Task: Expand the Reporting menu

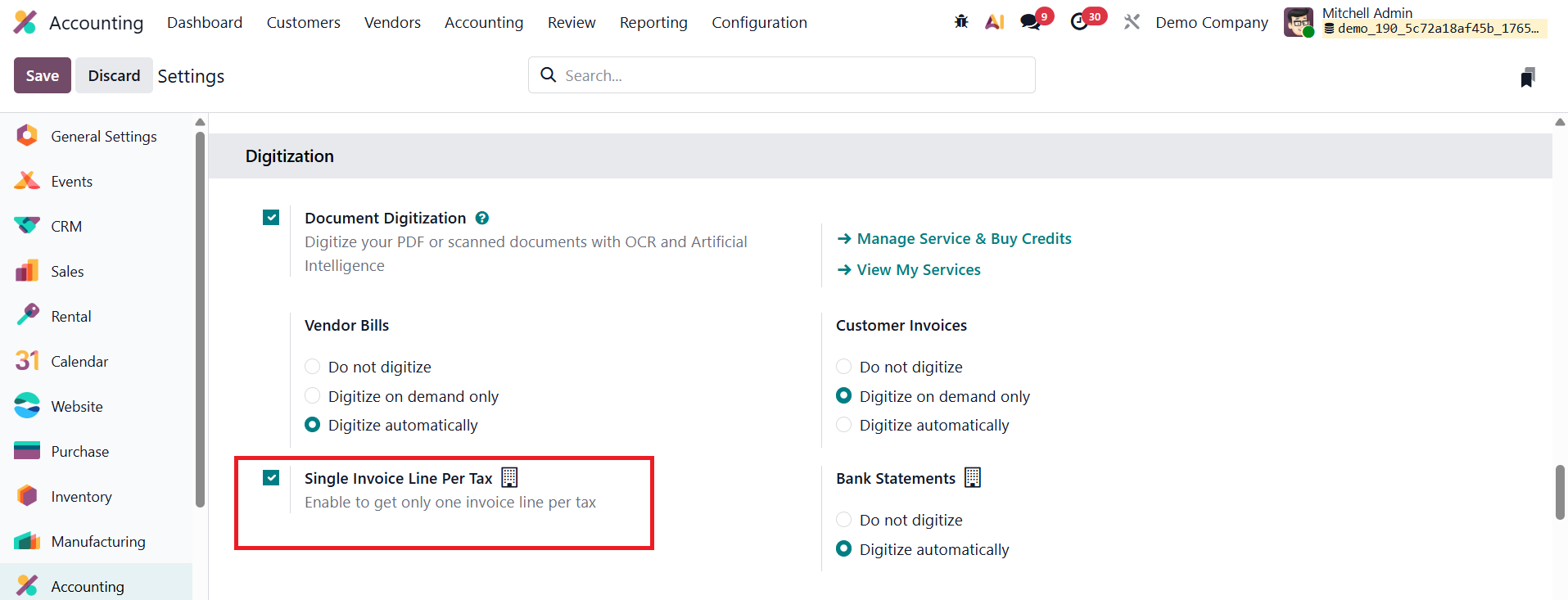Action: 653,22
